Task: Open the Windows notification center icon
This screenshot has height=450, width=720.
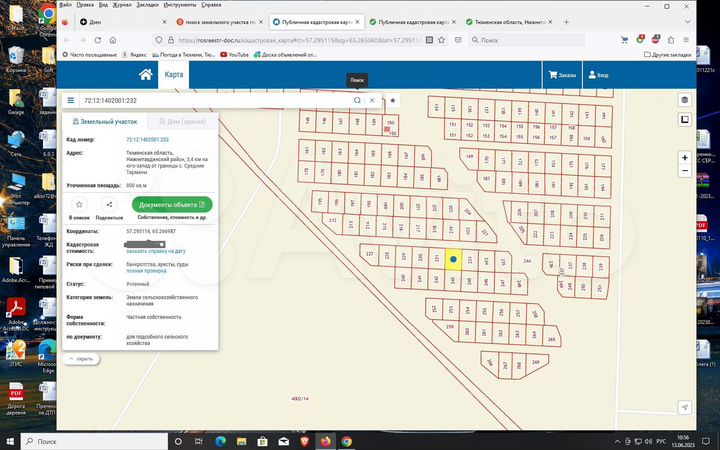Action: point(706,441)
